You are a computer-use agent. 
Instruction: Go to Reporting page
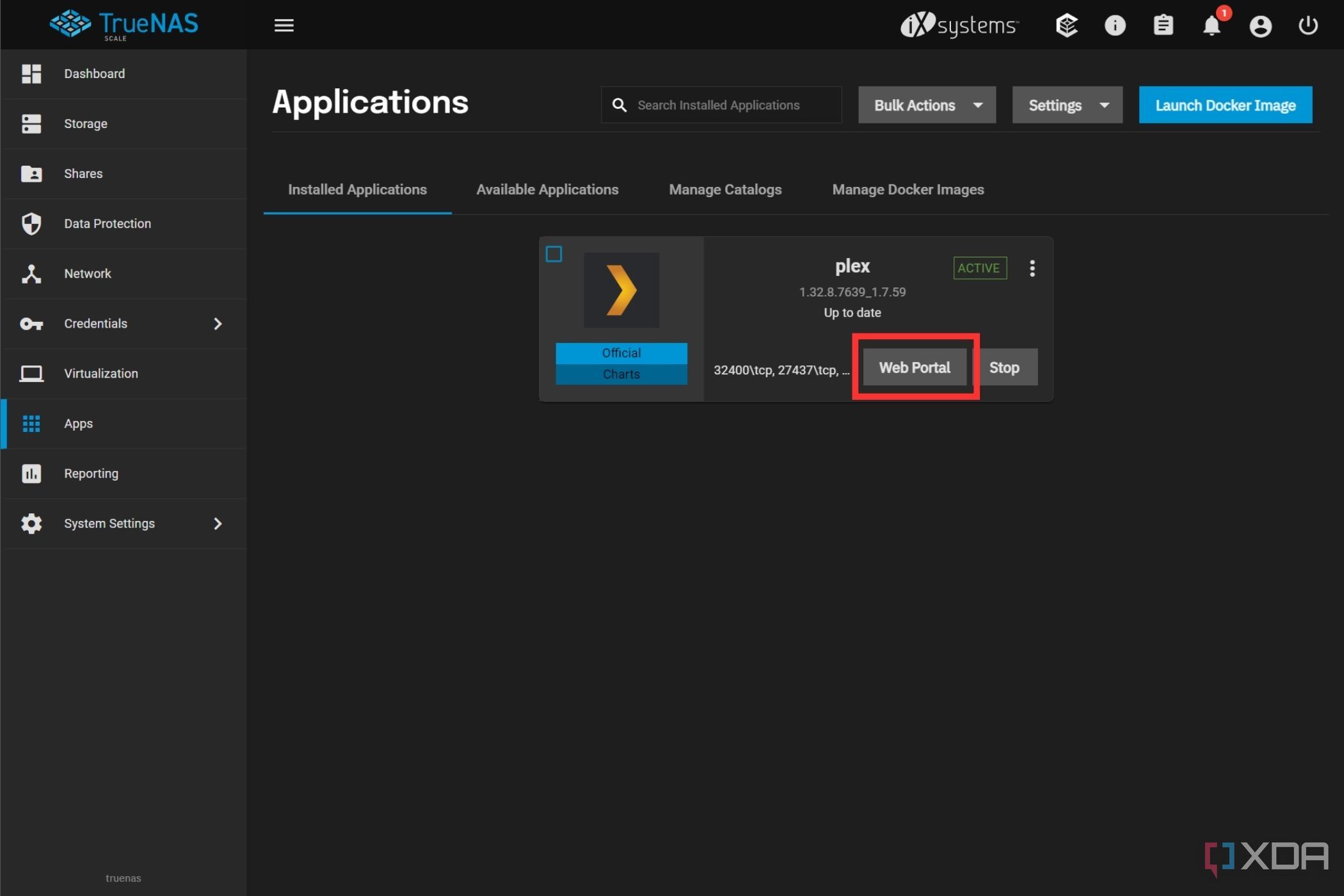click(x=124, y=473)
